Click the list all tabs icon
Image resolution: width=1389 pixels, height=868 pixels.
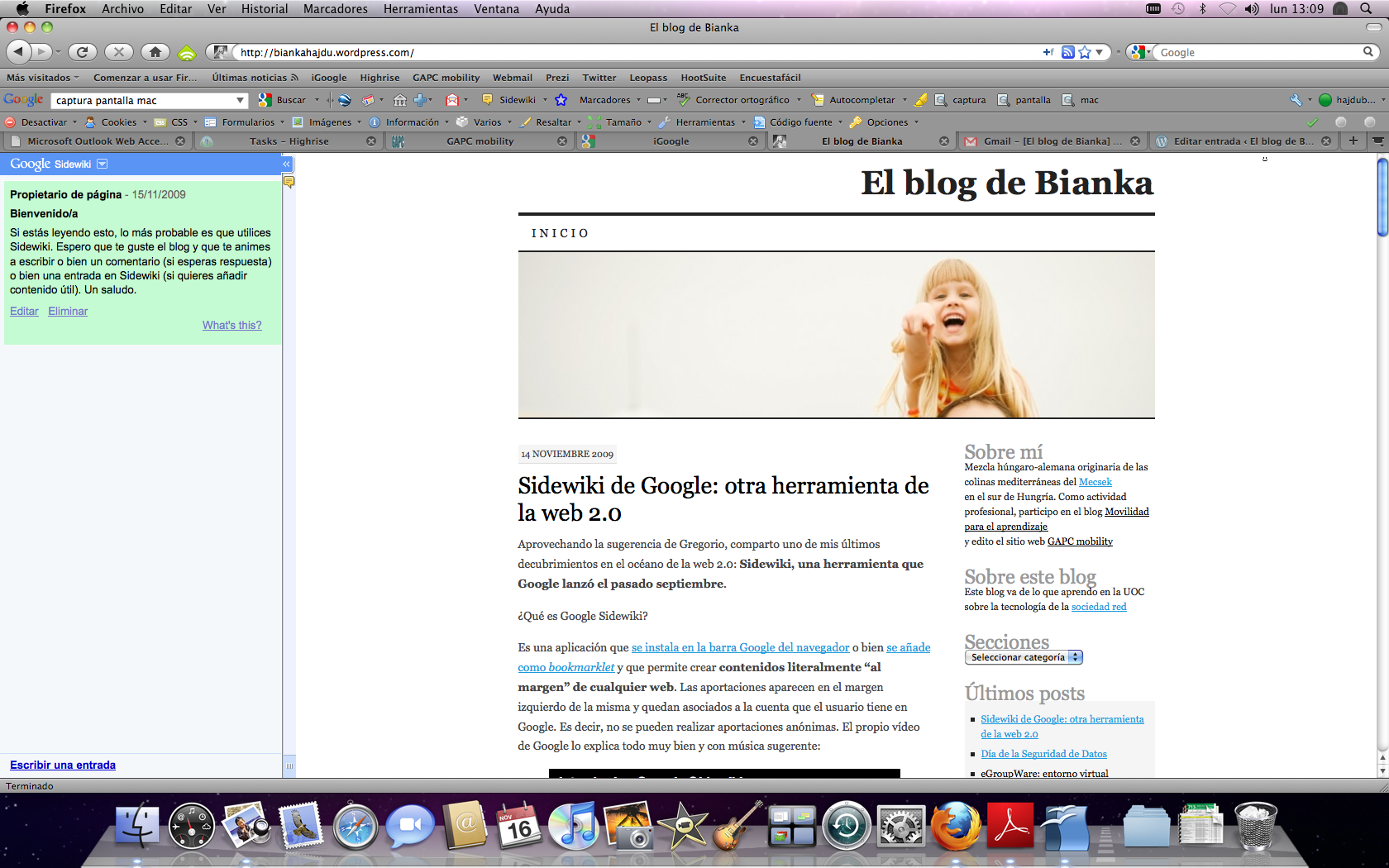click(x=1377, y=141)
